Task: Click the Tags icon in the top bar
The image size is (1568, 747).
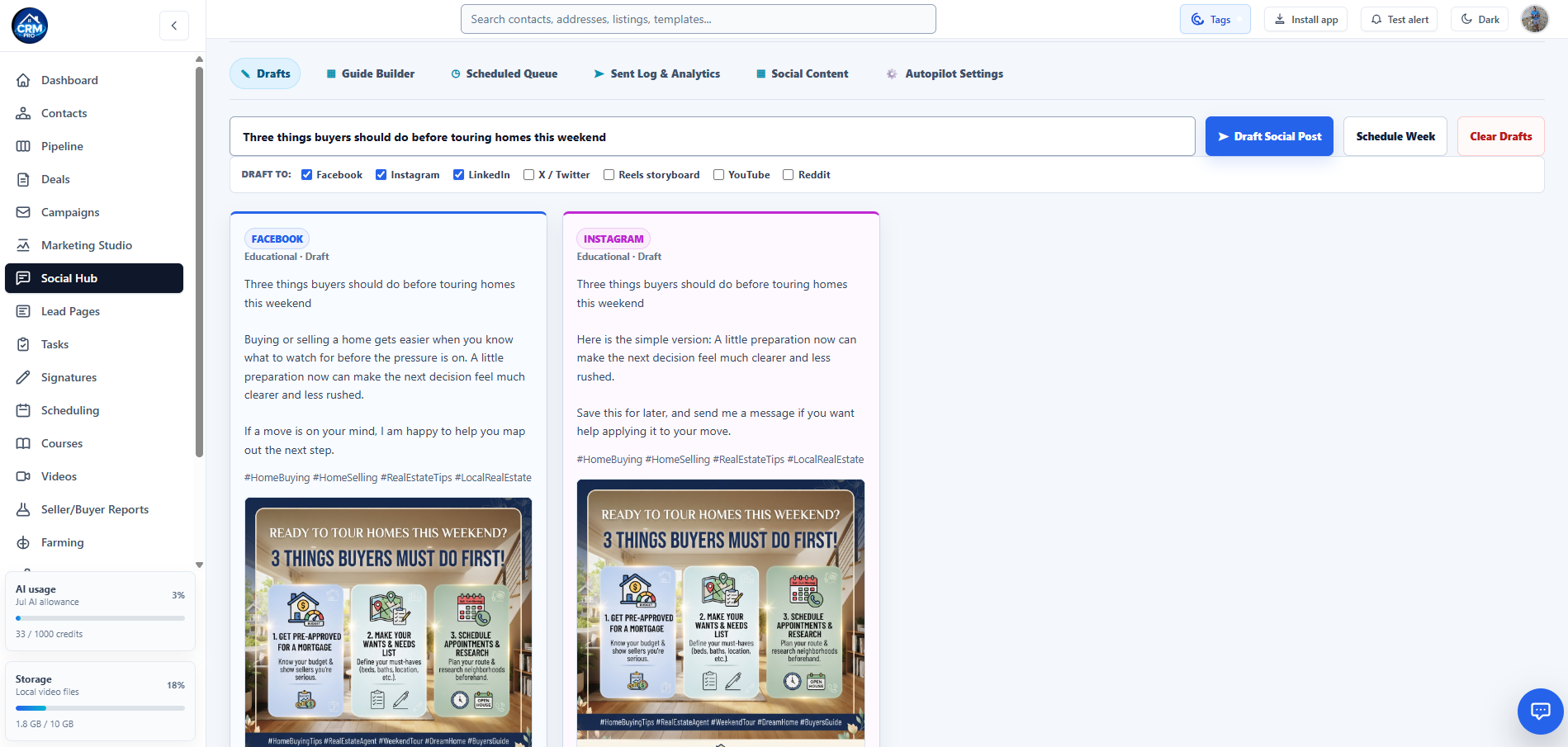Action: [x=1197, y=19]
